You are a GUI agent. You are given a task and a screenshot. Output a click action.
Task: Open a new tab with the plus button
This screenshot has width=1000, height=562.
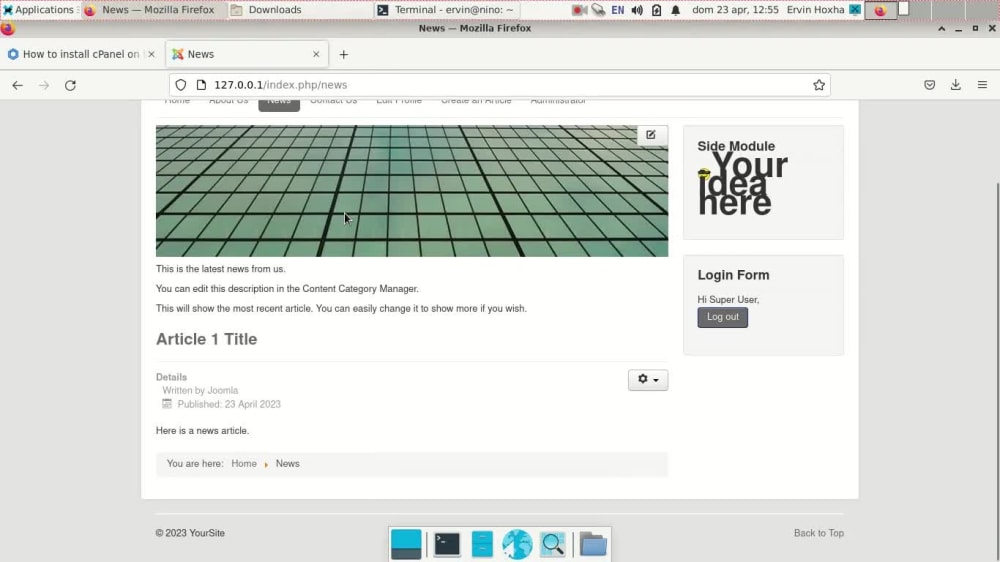point(344,54)
